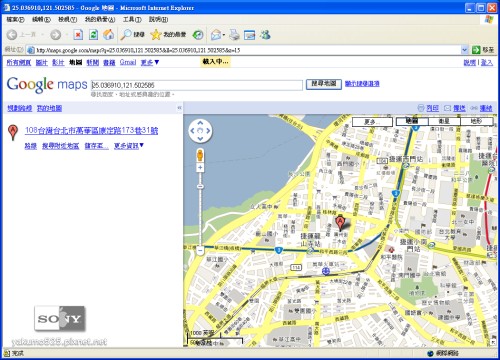This screenshot has height=360, width=500.
Task: Click the red X Stop button
Action: point(78,35)
